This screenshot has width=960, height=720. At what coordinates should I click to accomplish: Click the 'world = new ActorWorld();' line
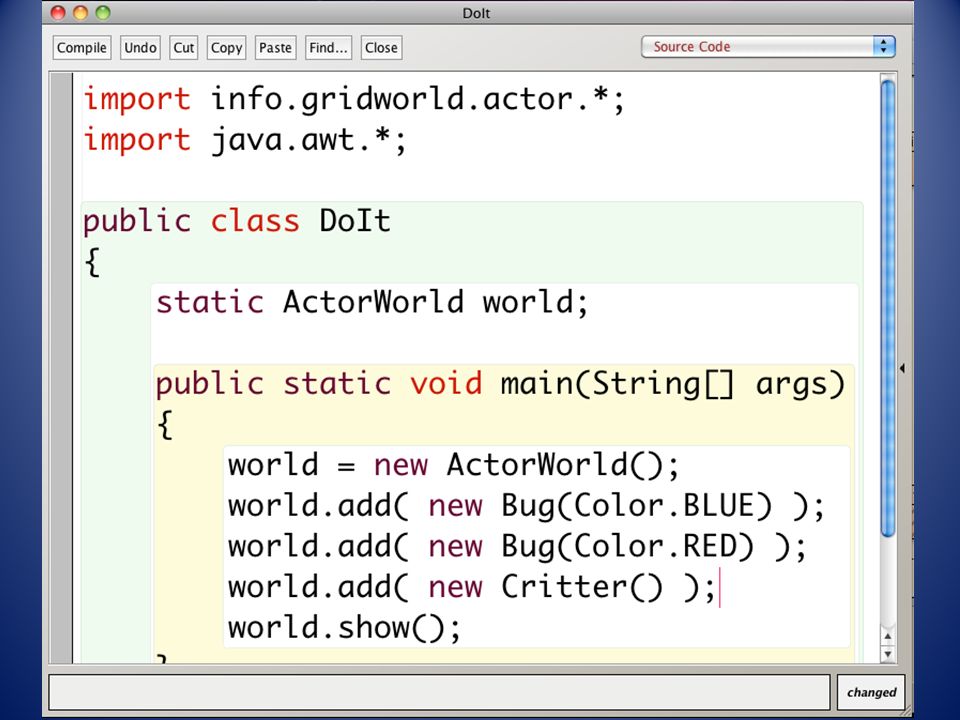point(454,465)
